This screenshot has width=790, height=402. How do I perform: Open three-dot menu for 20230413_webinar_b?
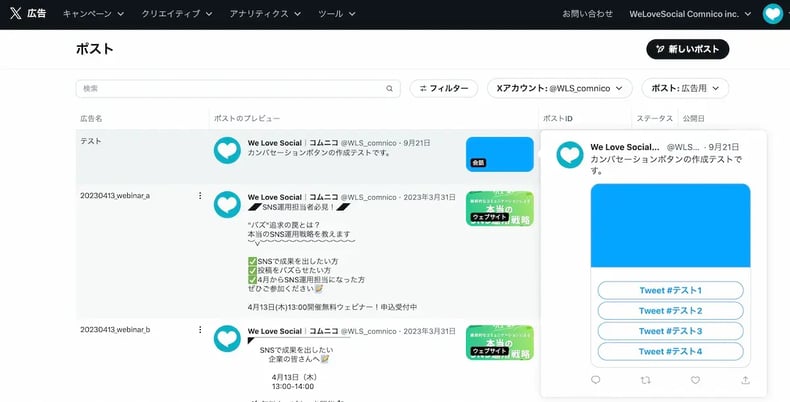[200, 329]
